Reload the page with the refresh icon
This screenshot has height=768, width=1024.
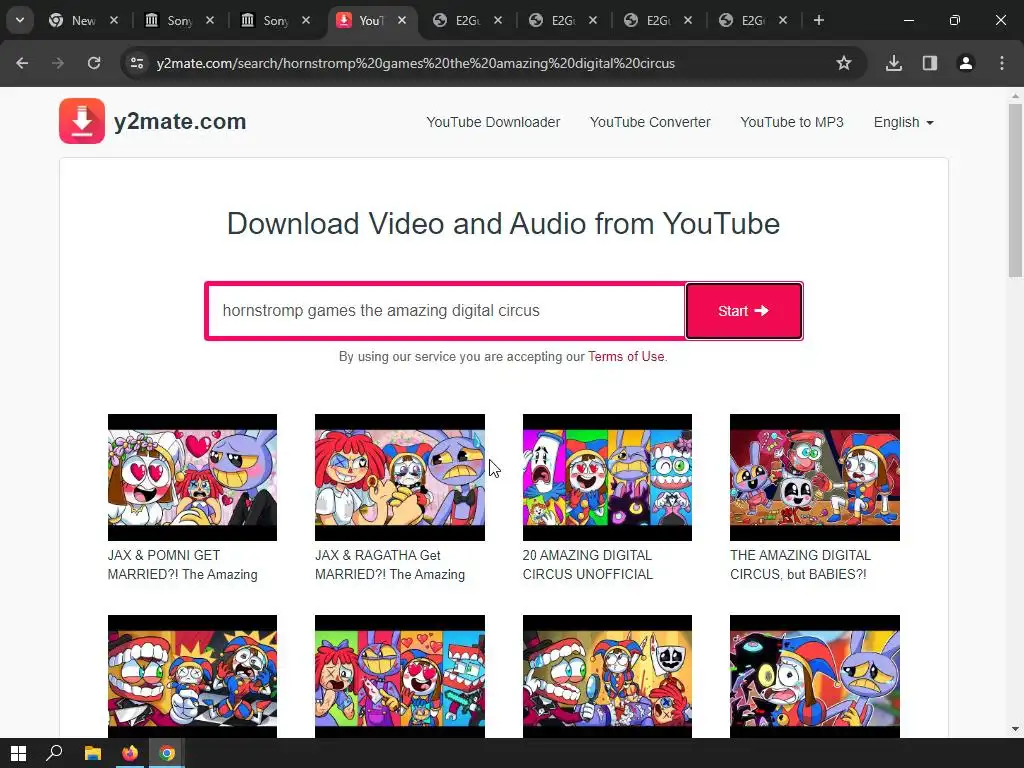coord(94,63)
